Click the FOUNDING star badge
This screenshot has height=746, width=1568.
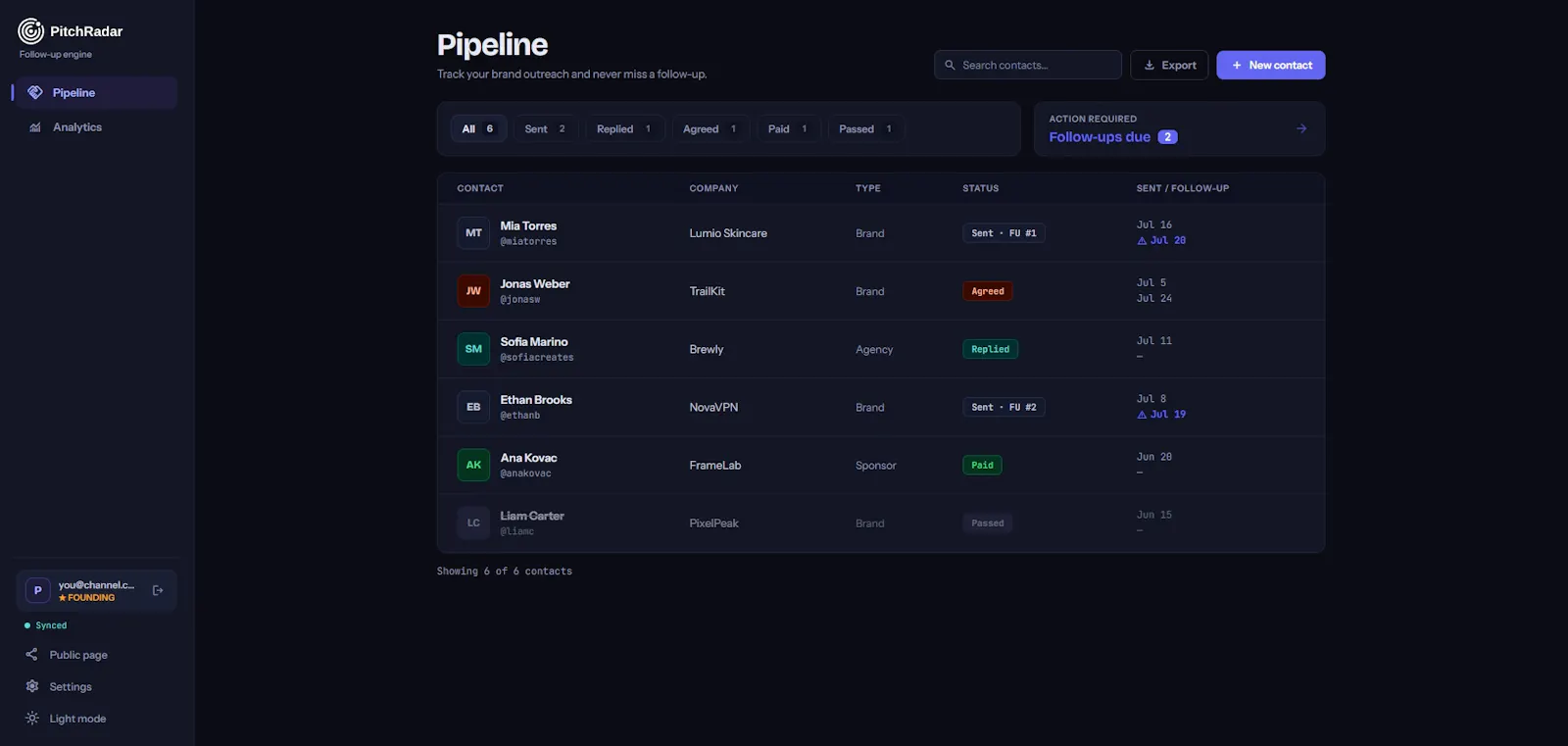pyautogui.click(x=86, y=597)
